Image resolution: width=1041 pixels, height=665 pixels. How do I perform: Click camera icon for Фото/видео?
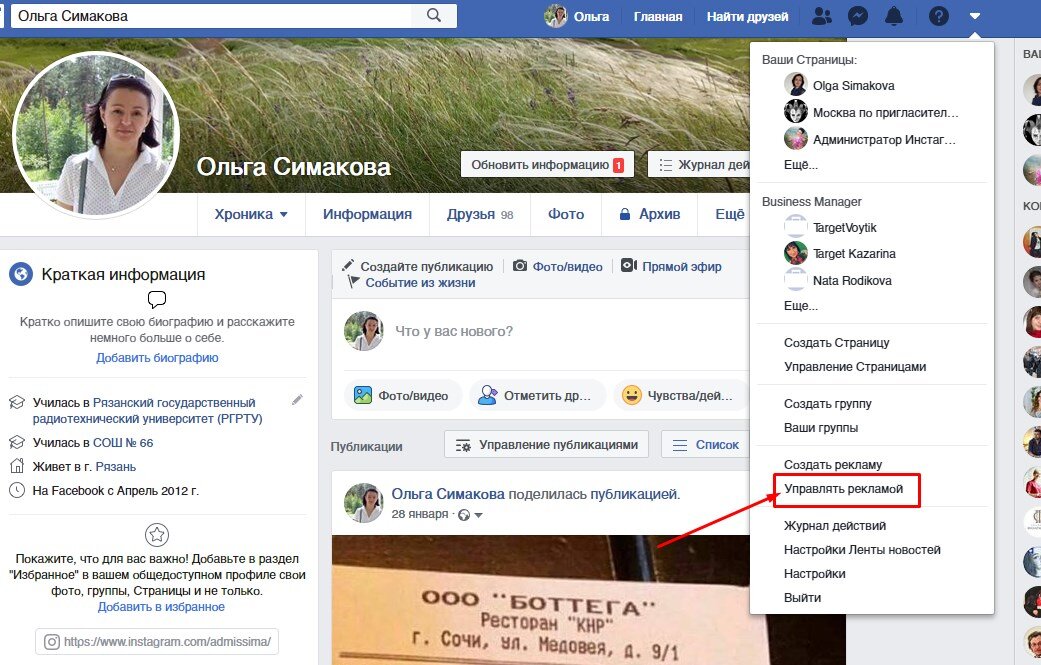click(x=520, y=265)
